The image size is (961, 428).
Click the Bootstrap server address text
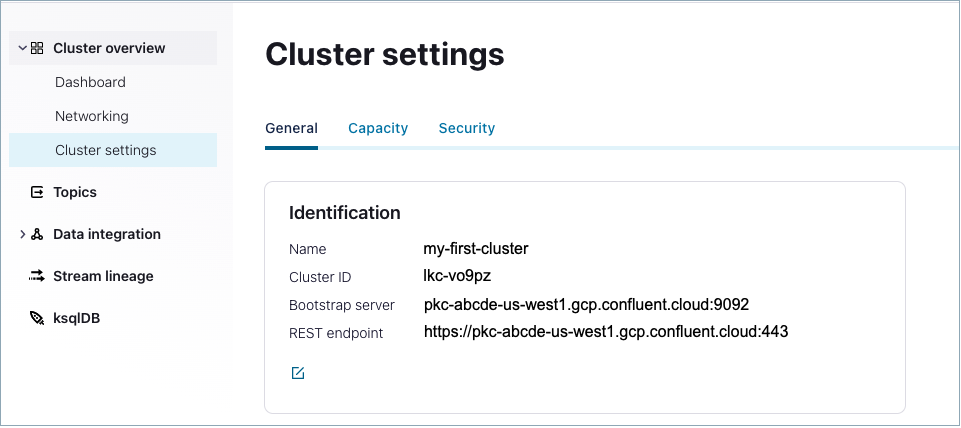click(x=586, y=305)
